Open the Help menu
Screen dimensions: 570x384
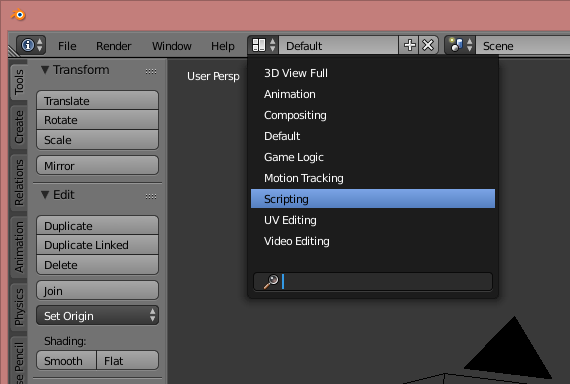click(223, 46)
